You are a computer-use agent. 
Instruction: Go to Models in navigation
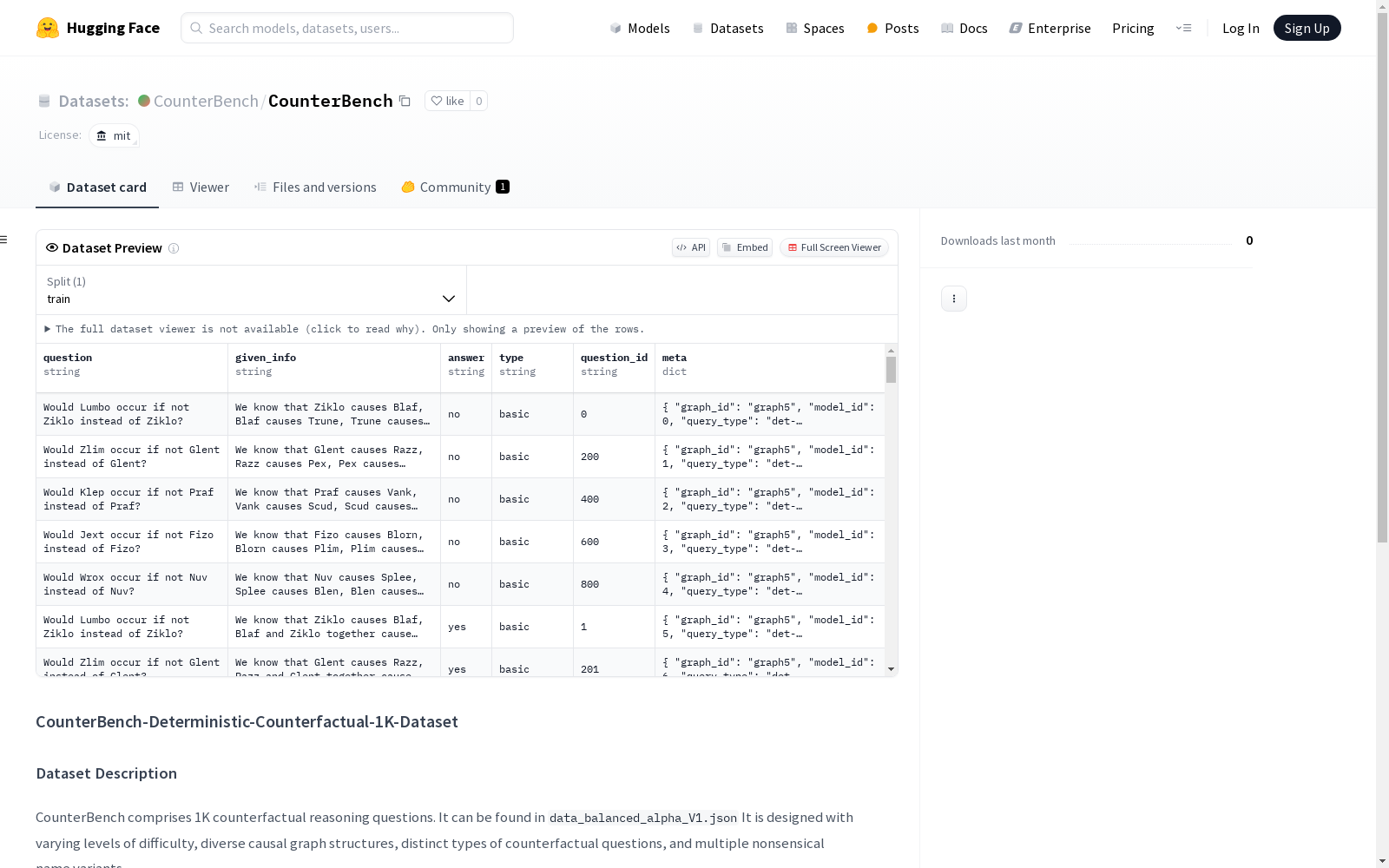point(640,28)
